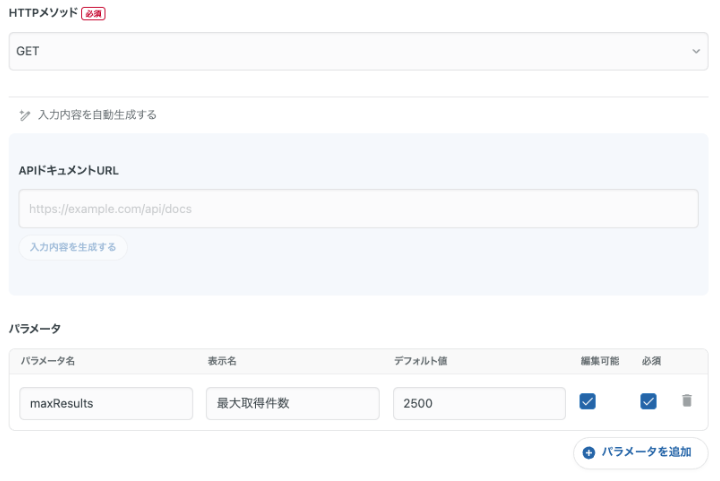
Task: Click the 最大取得件数 display name field
Action: click(x=292, y=404)
